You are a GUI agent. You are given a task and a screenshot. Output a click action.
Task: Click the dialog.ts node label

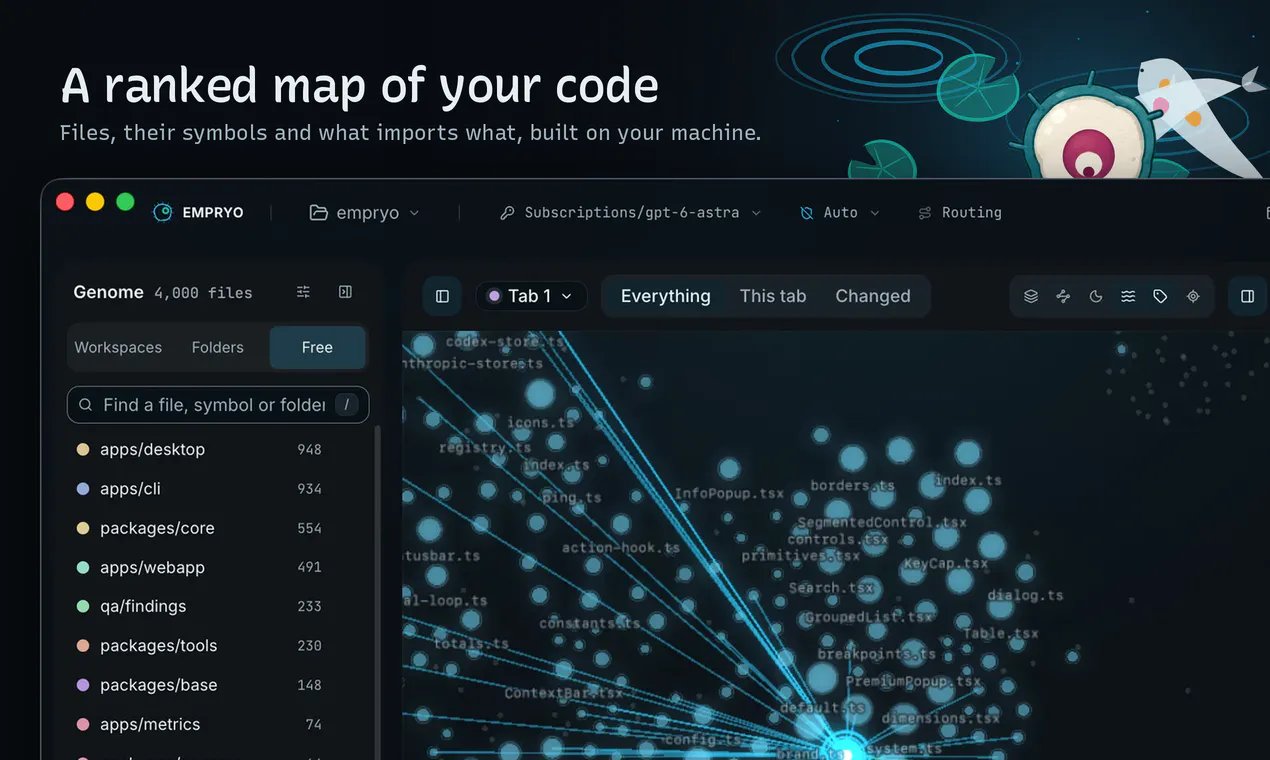tap(1025, 595)
